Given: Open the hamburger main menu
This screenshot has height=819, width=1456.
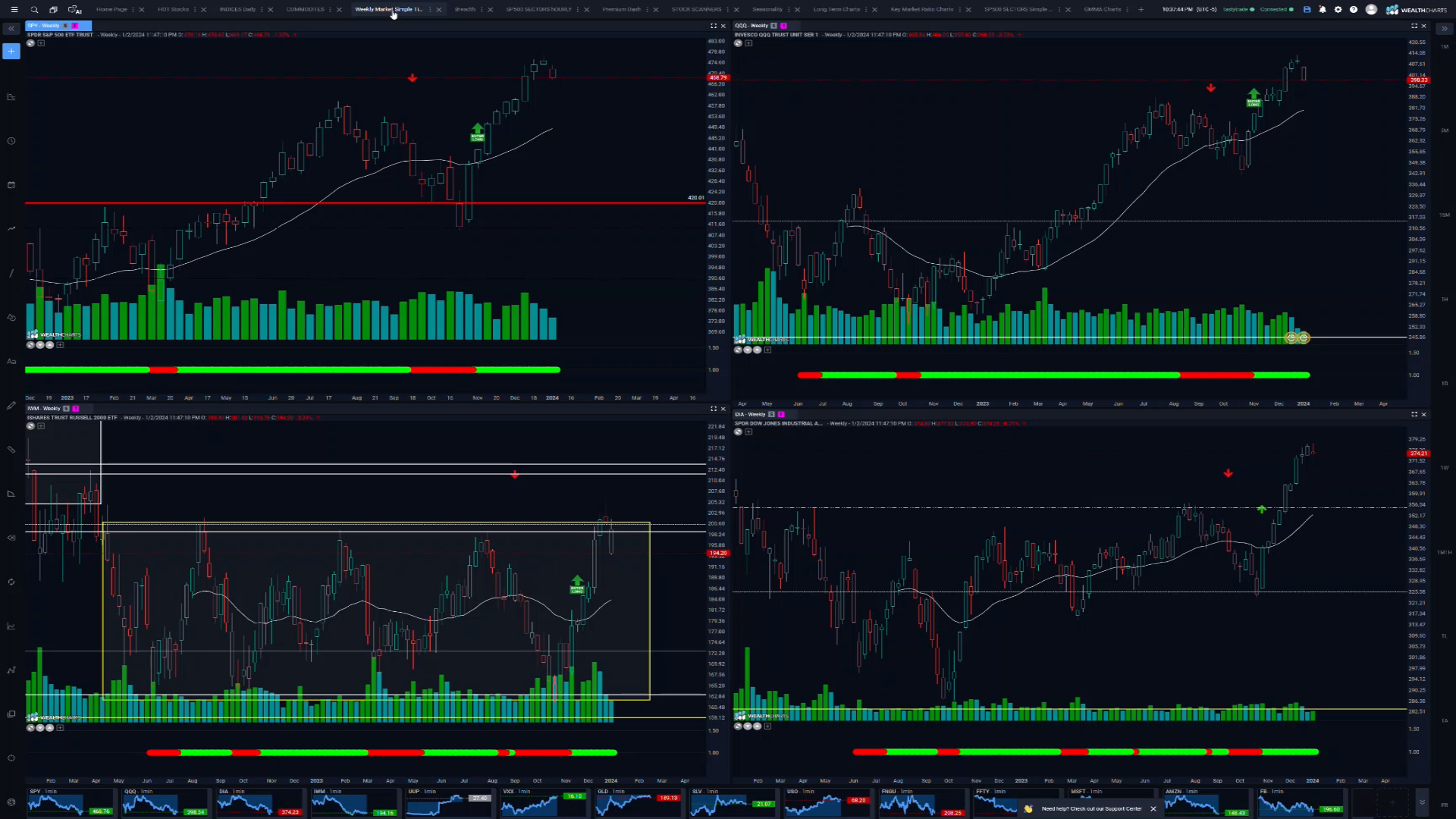Looking at the screenshot, I should pyautogui.click(x=14, y=10).
